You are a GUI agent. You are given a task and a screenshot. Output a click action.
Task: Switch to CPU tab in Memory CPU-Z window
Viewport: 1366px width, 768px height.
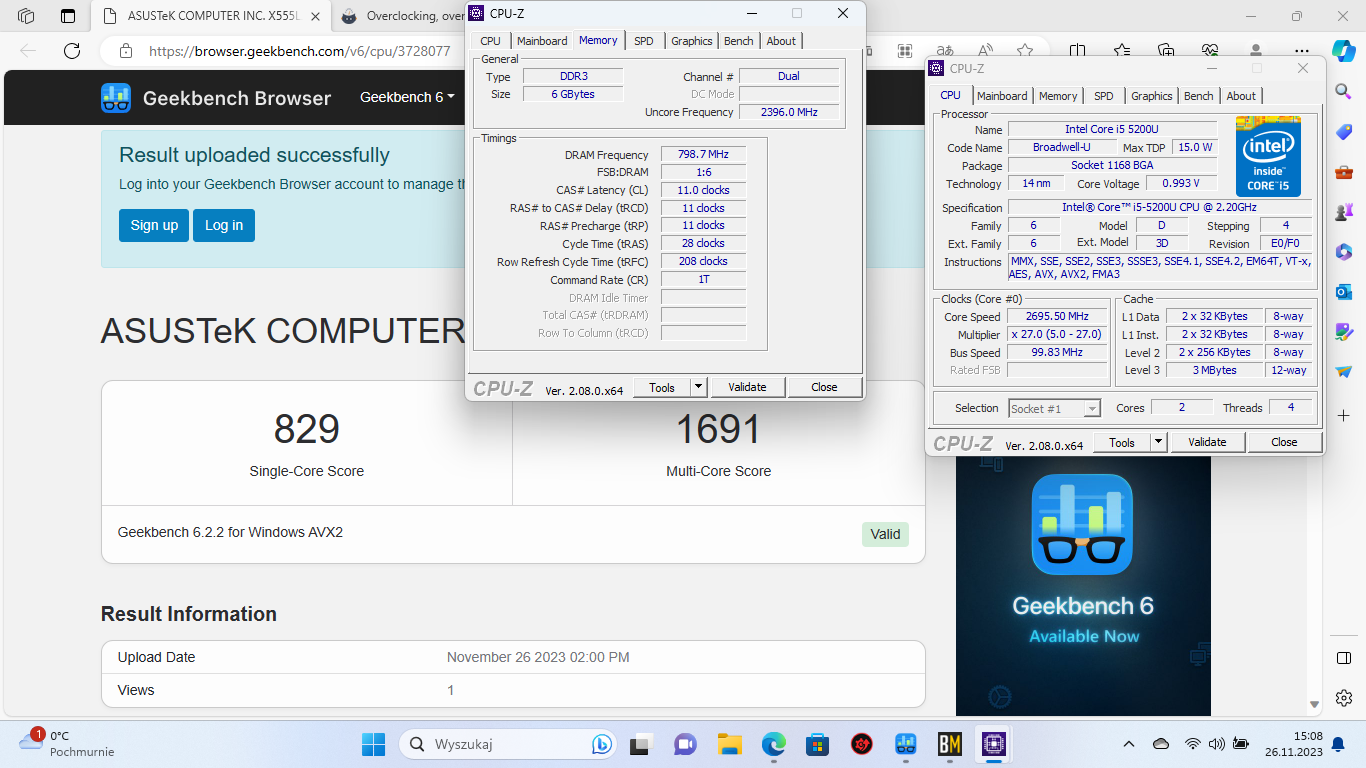coord(490,41)
